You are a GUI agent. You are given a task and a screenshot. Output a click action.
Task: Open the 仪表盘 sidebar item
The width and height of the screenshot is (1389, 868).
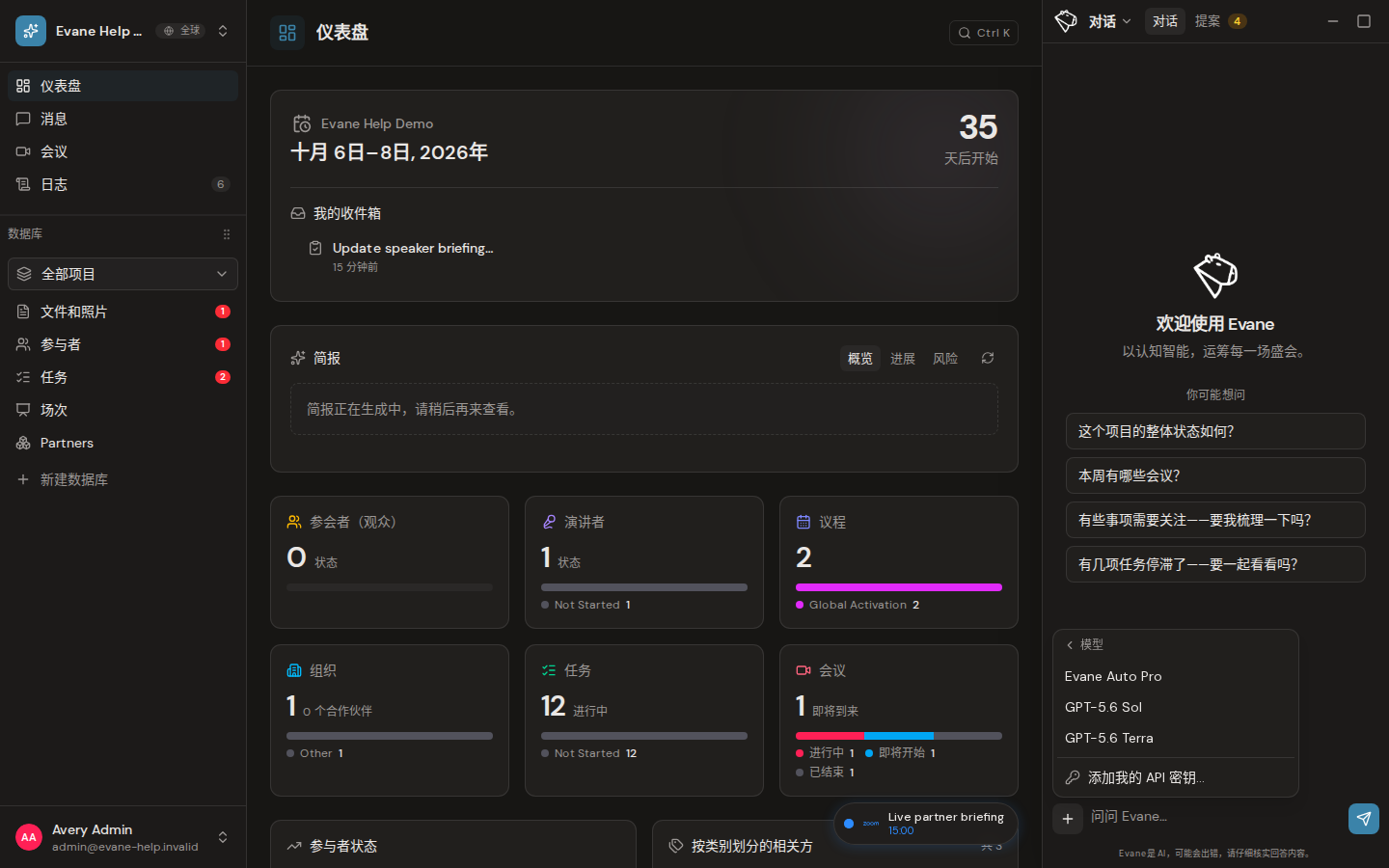123,86
